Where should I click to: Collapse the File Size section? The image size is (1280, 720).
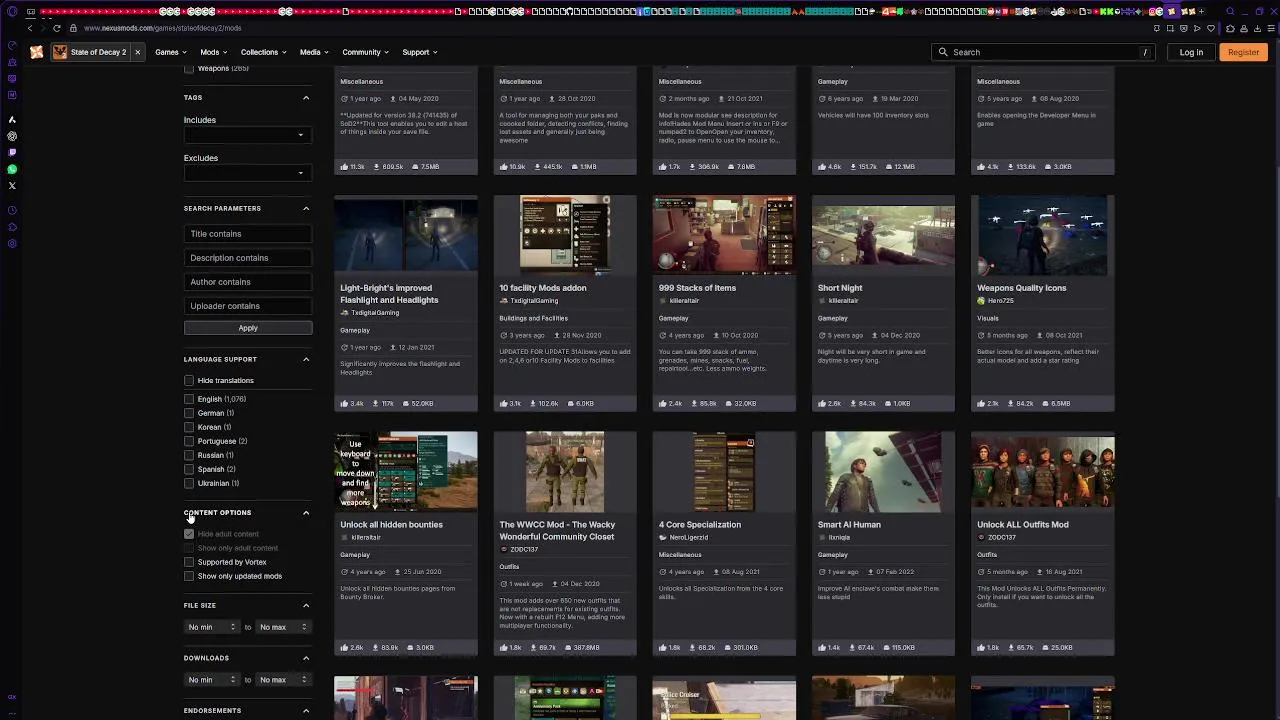pyautogui.click(x=306, y=605)
